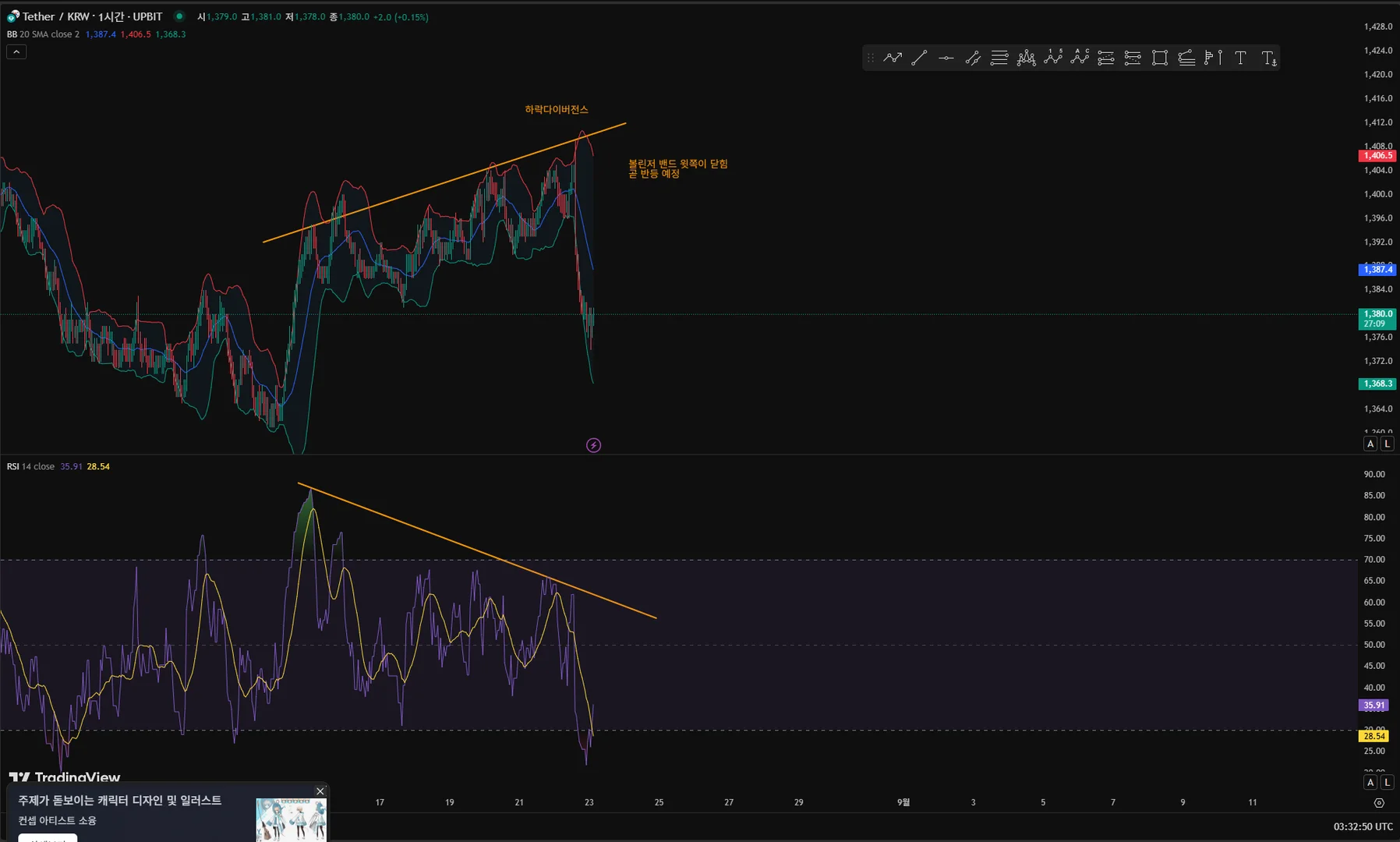This screenshot has height=842, width=1400.
Task: Select the 하락다이버전스 text annotation
Action: [557, 110]
